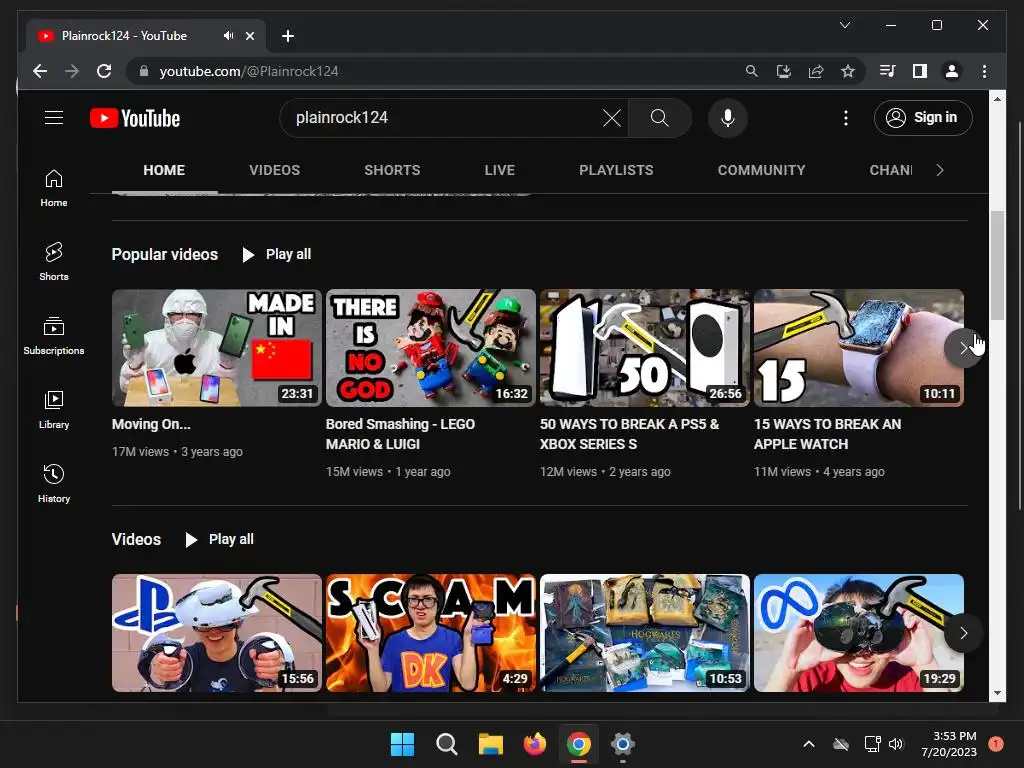
Task: Bookmark this page with the star icon
Action: 848,71
